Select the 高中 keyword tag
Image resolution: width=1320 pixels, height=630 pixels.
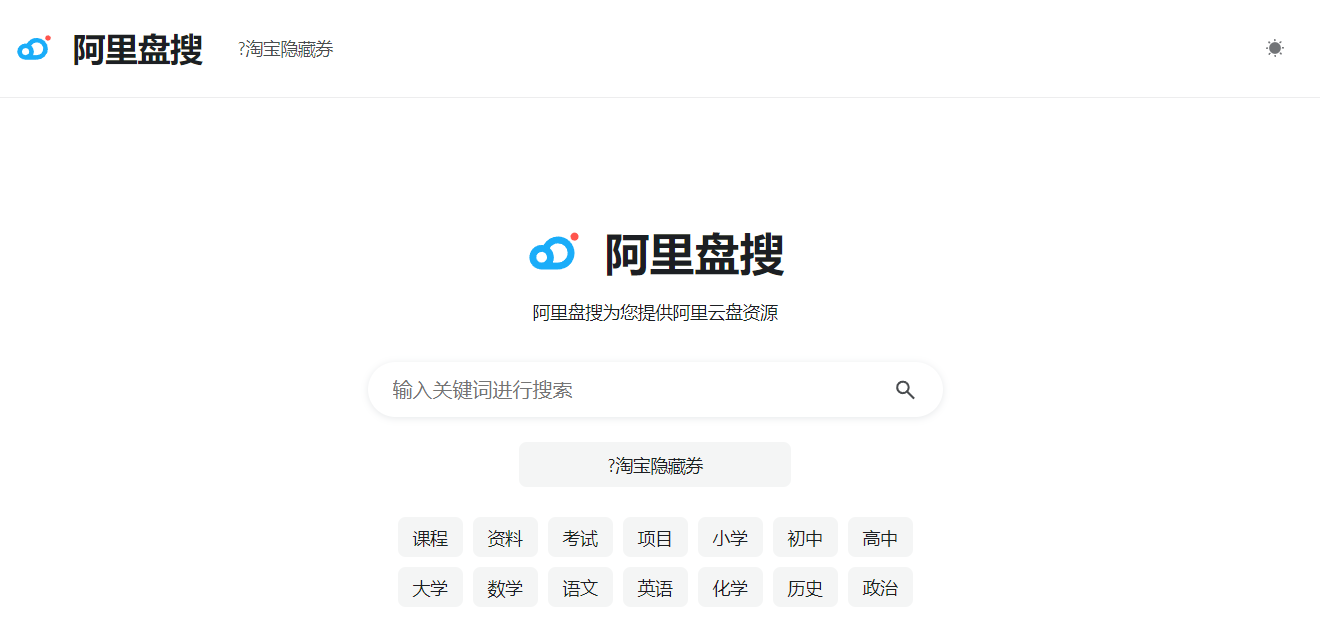pos(880,537)
